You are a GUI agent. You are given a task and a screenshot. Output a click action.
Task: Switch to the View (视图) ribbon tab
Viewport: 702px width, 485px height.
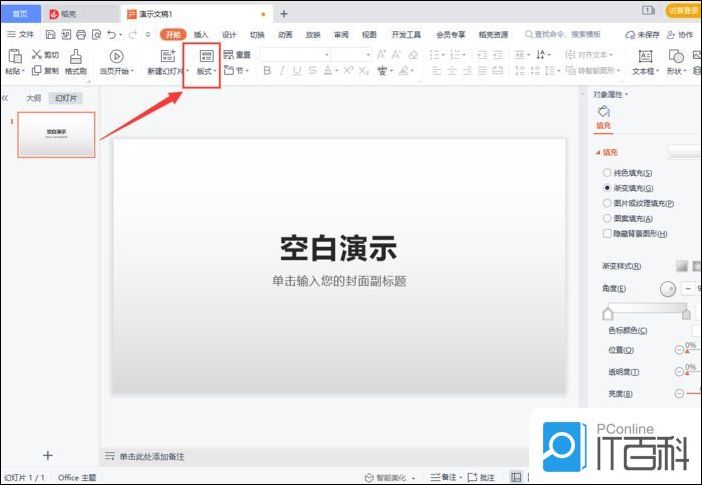point(369,34)
